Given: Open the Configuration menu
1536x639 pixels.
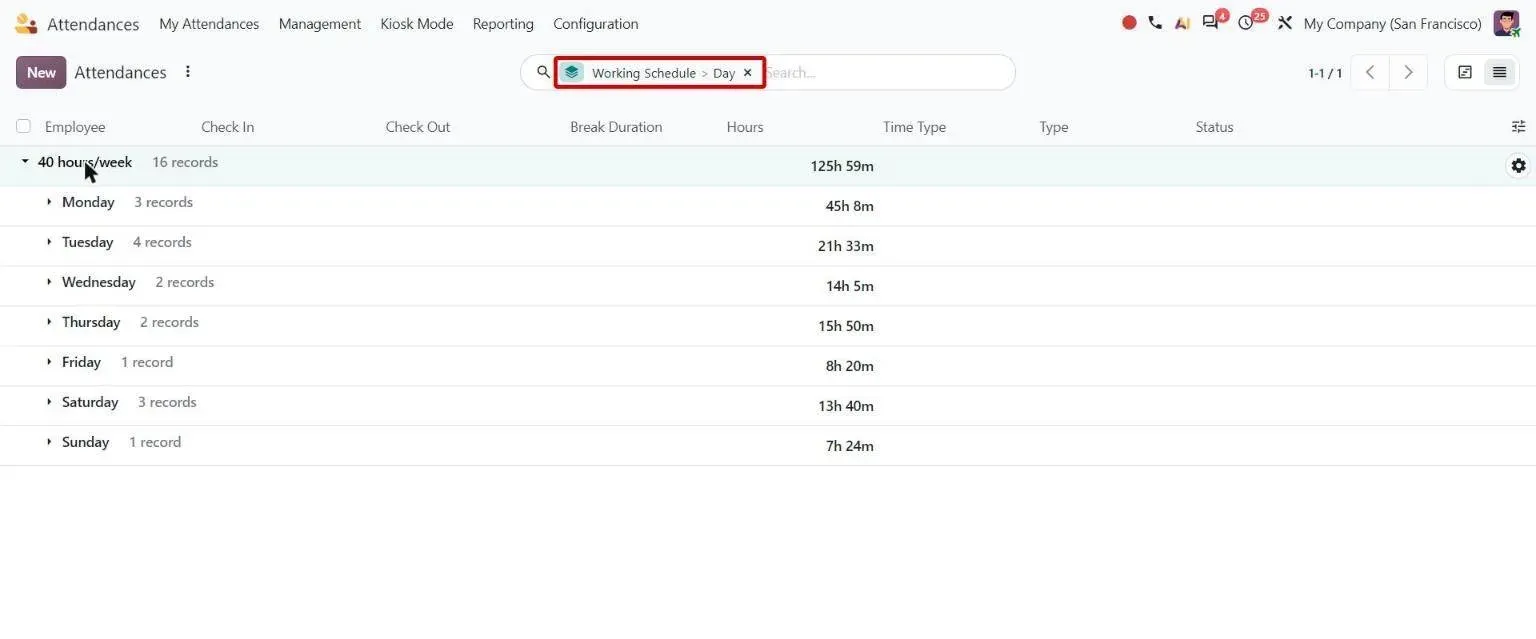Looking at the screenshot, I should 596,24.
